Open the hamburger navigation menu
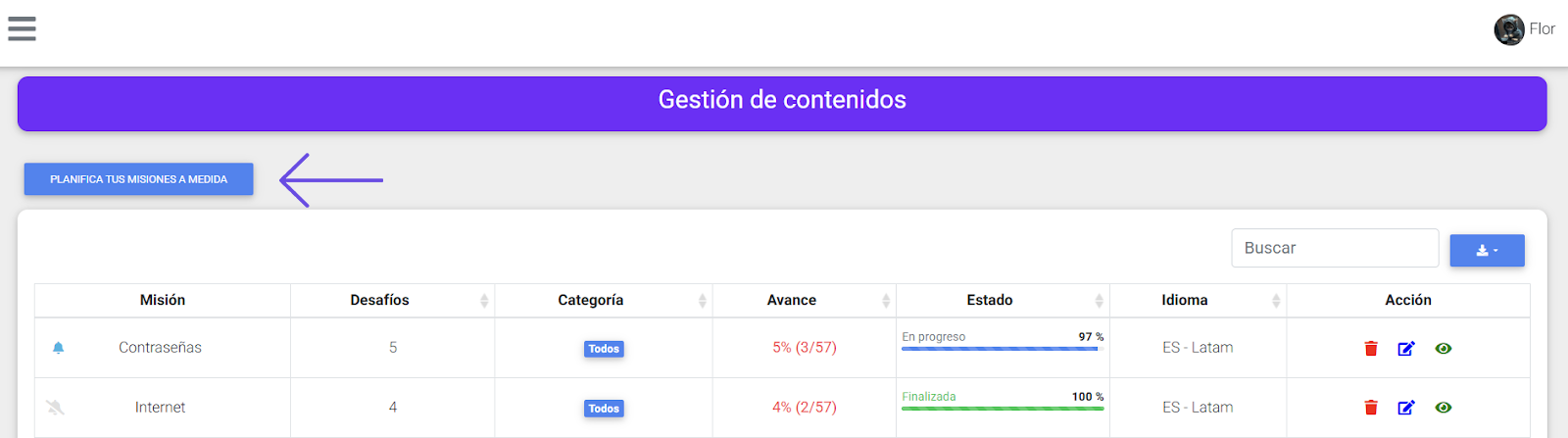Screen dimensions: 1568x438 pos(22,28)
